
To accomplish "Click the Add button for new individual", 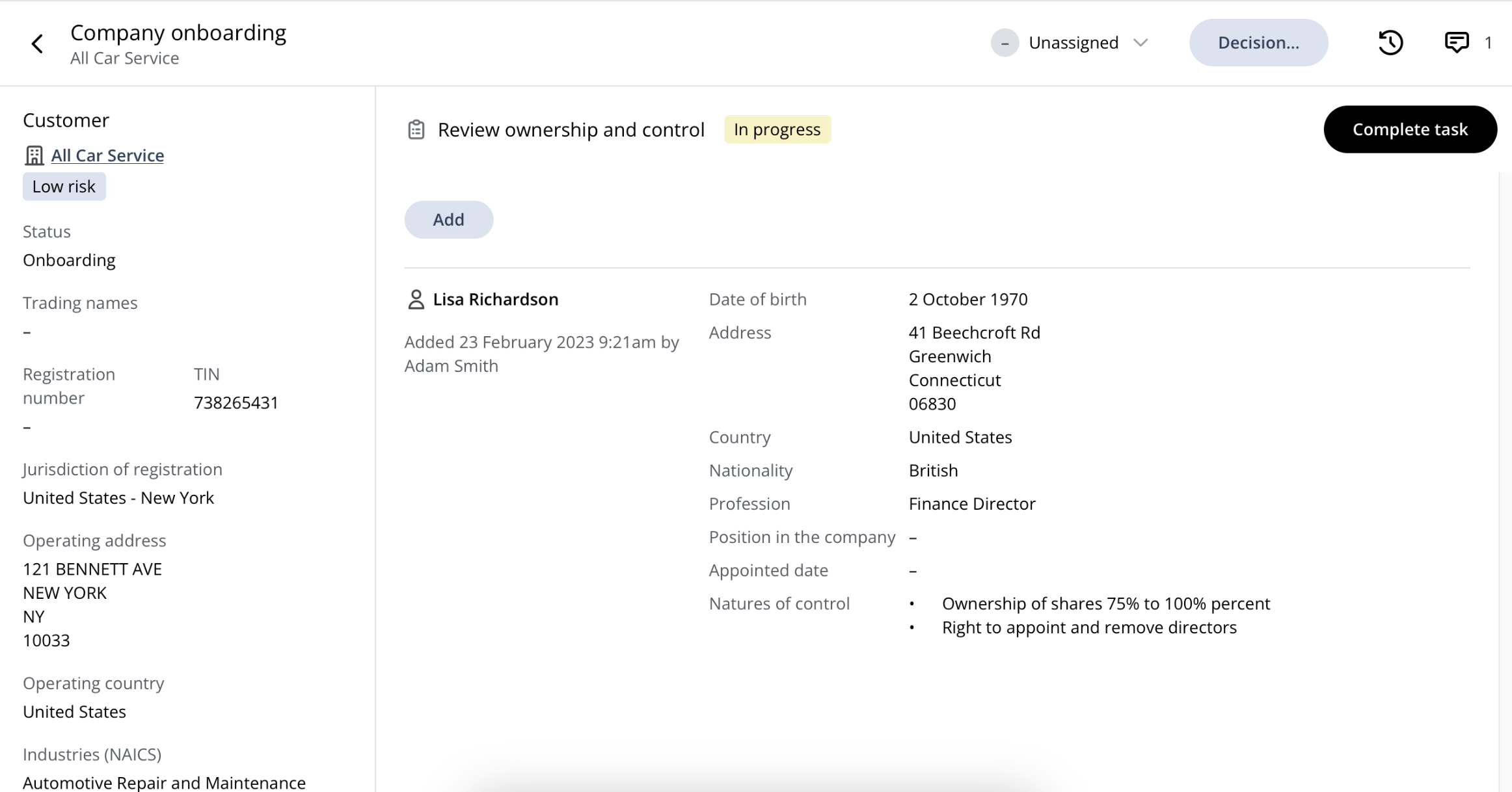I will pos(448,219).
